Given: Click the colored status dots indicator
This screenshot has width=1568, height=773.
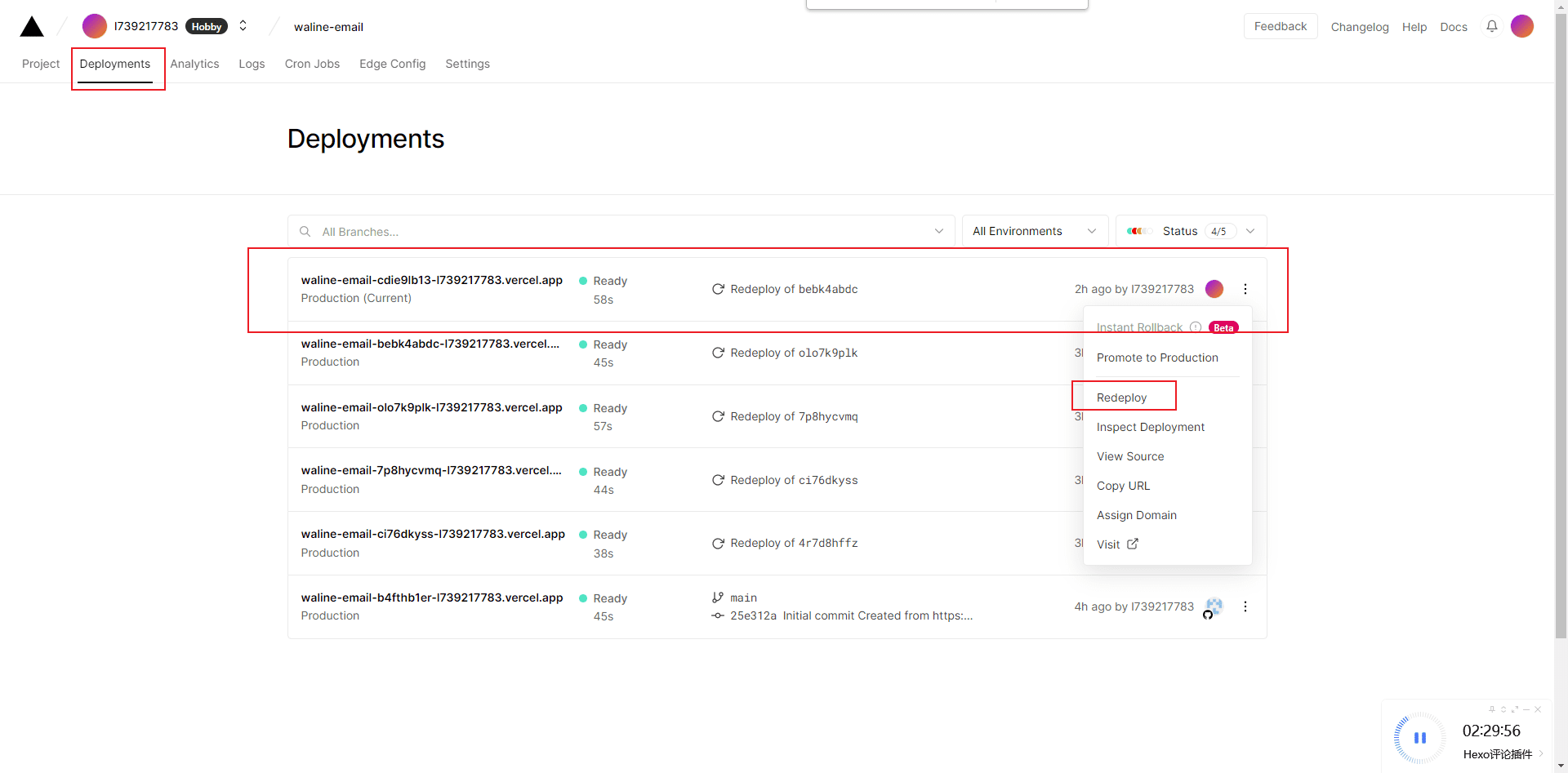Looking at the screenshot, I should point(1138,231).
